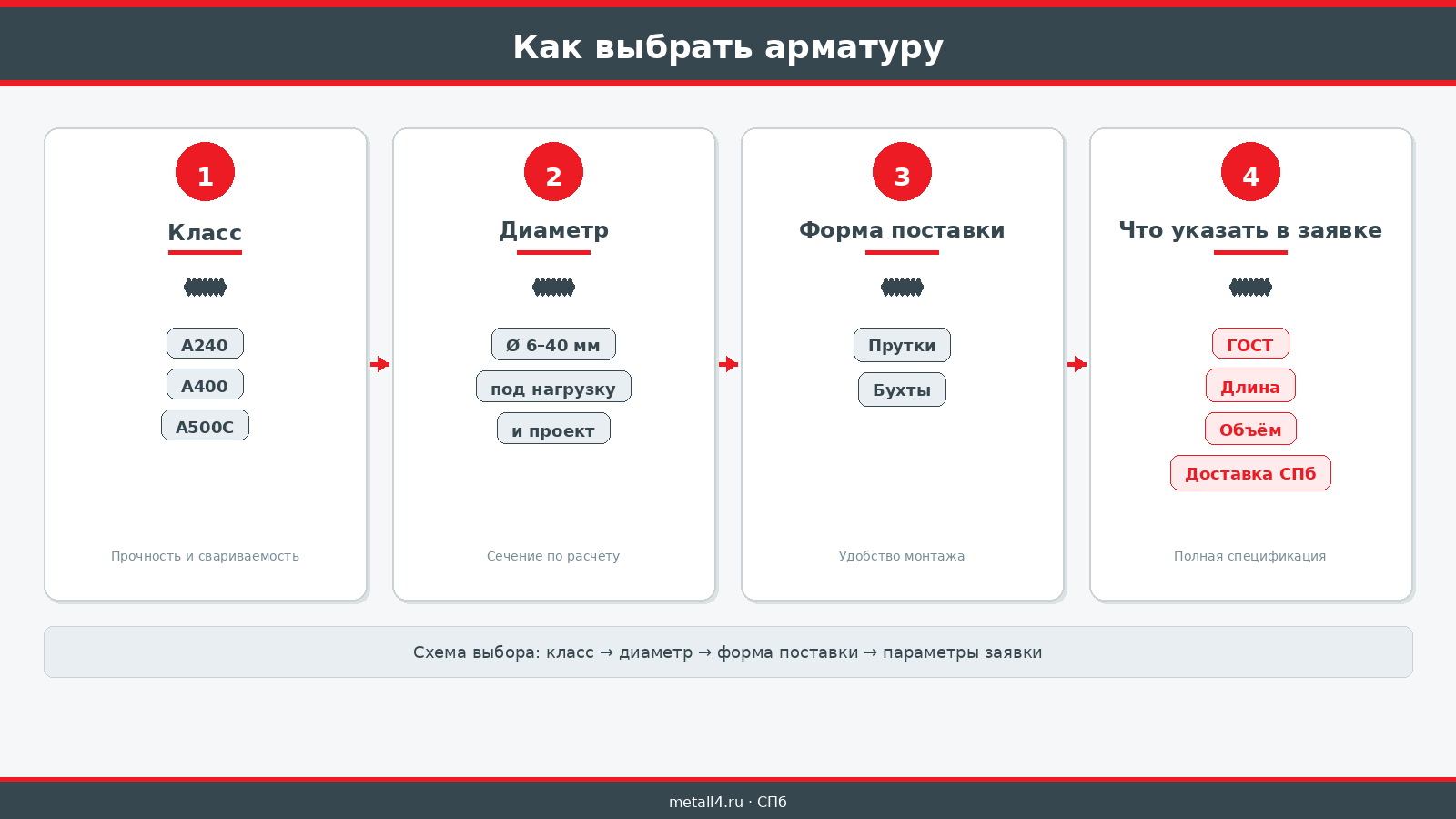Click the Доставка СПб tag
The width and height of the screenshot is (1456, 819).
tap(1250, 473)
